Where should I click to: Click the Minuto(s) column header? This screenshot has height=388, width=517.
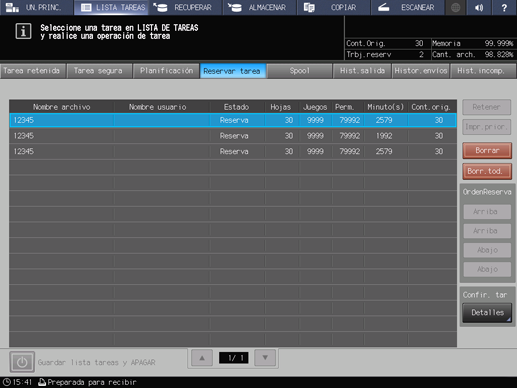click(386, 107)
